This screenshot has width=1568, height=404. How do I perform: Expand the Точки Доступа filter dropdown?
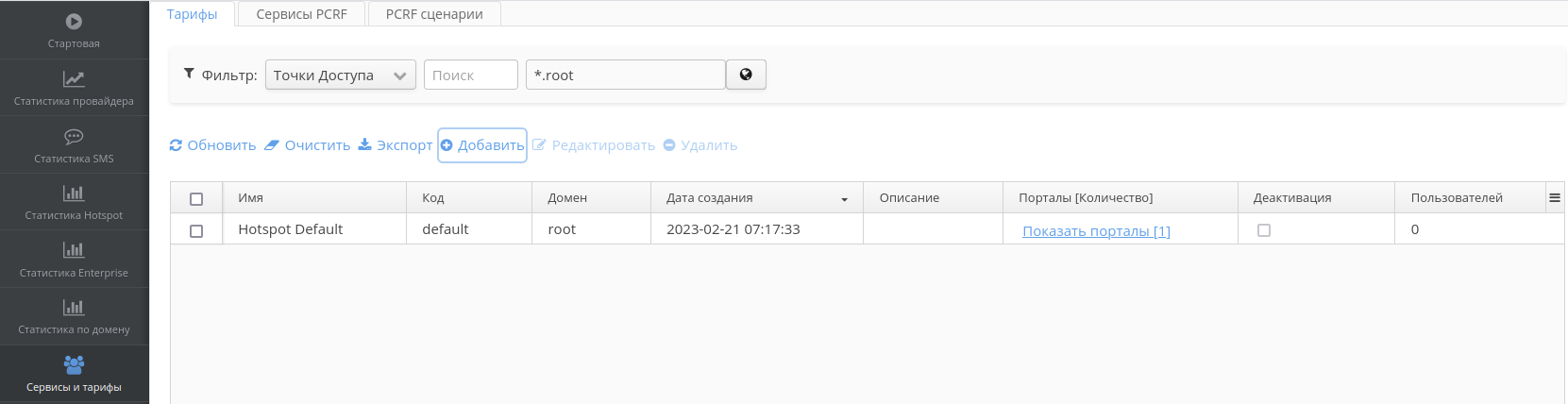point(340,76)
